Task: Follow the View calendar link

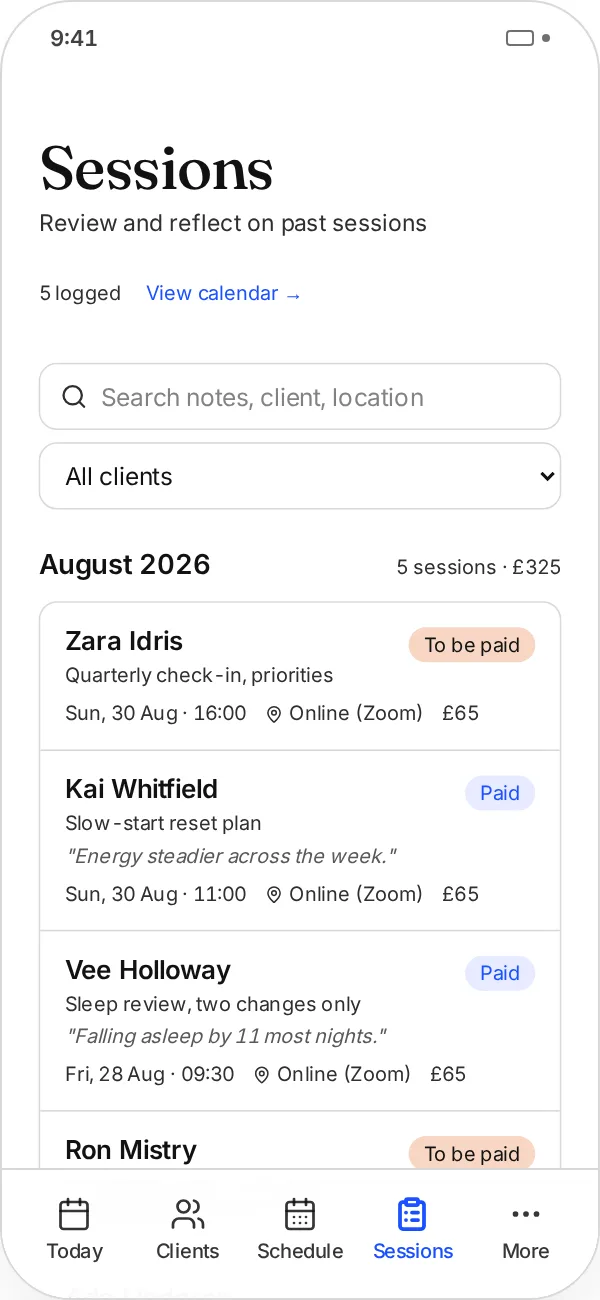Action: click(x=224, y=293)
